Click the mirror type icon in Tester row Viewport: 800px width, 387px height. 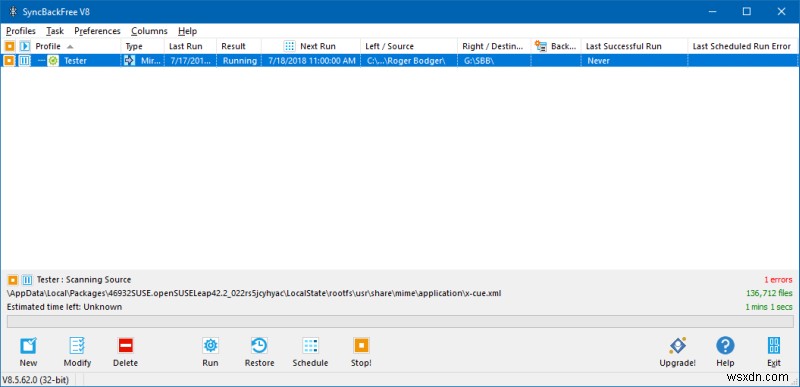(130, 61)
